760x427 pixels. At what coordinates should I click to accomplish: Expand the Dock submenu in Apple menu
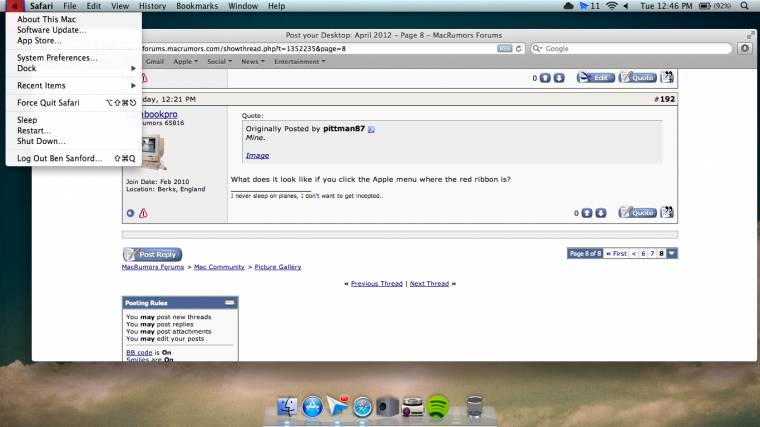(74, 68)
